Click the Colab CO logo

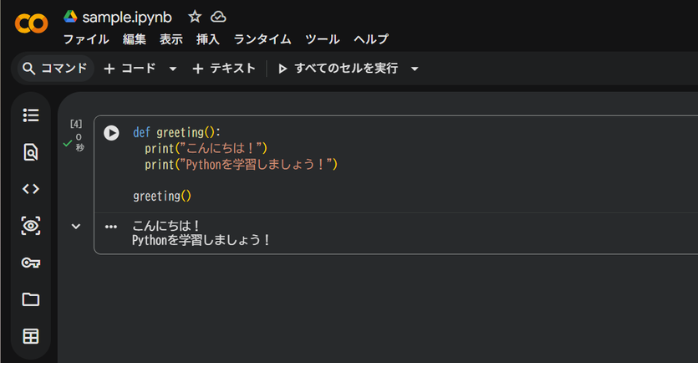[x=31, y=24]
